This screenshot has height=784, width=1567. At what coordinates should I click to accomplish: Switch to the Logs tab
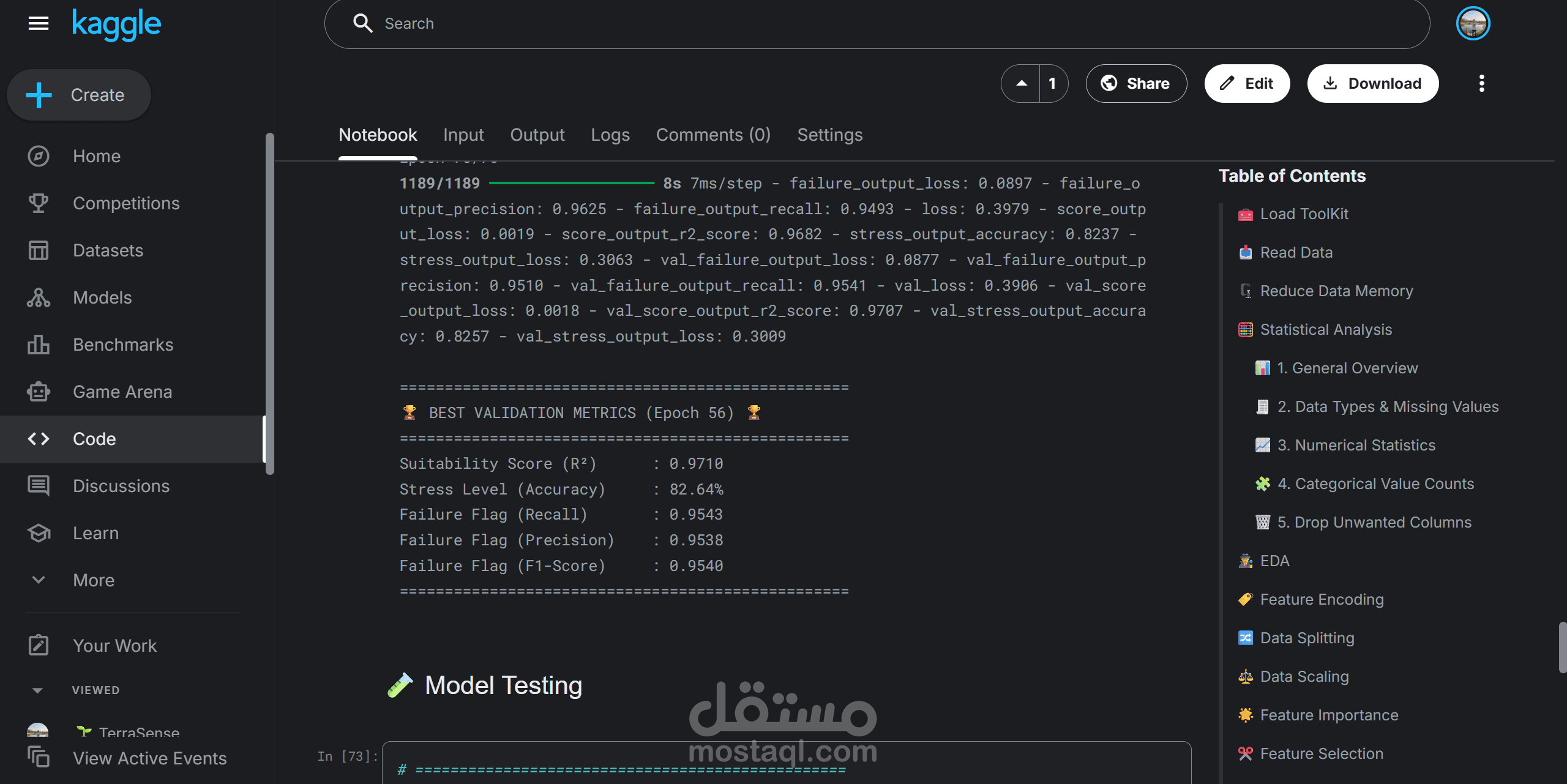pos(610,135)
